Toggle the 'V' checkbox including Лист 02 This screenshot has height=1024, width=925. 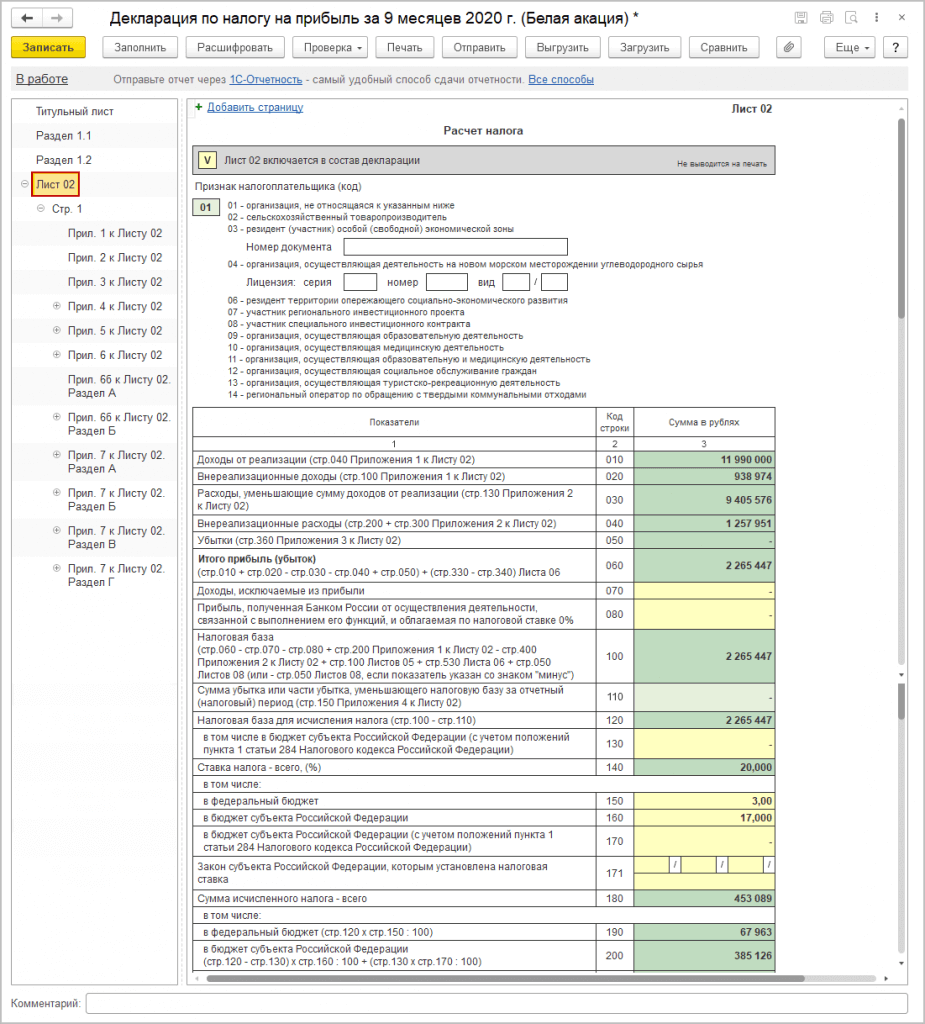point(207,160)
